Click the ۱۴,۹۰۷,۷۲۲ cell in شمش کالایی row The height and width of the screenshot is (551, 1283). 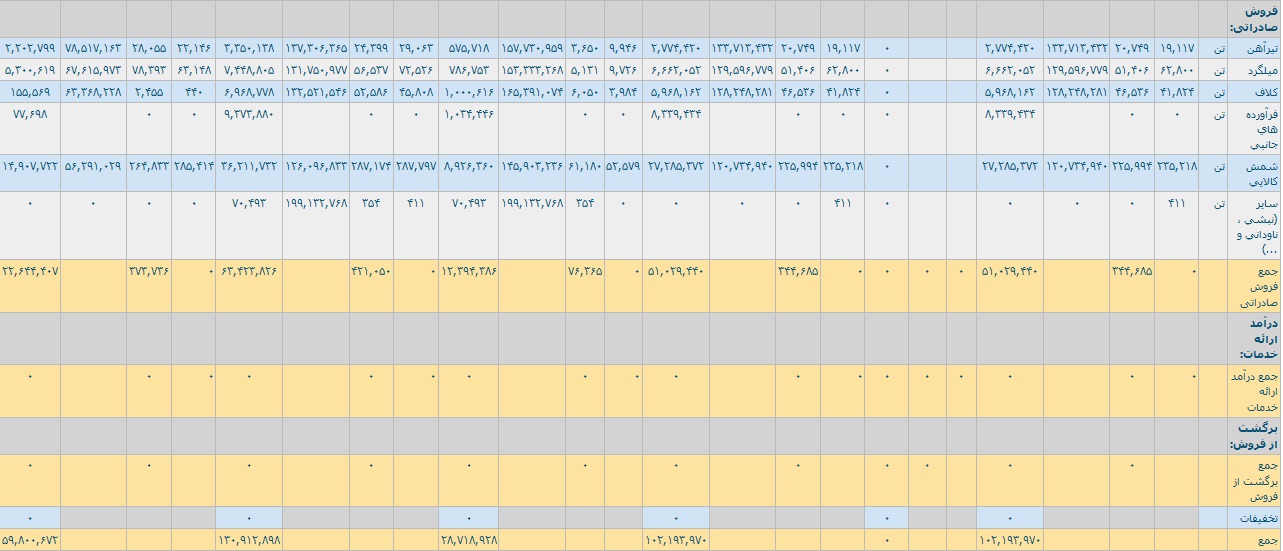coord(30,166)
